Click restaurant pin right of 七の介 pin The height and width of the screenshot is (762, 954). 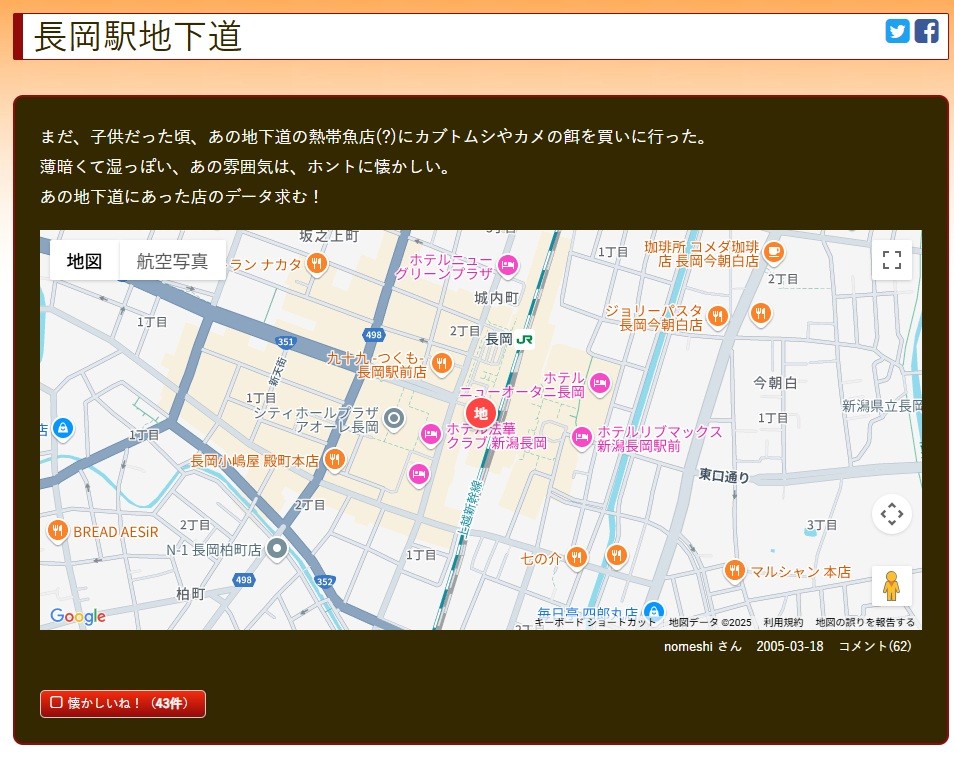click(616, 554)
